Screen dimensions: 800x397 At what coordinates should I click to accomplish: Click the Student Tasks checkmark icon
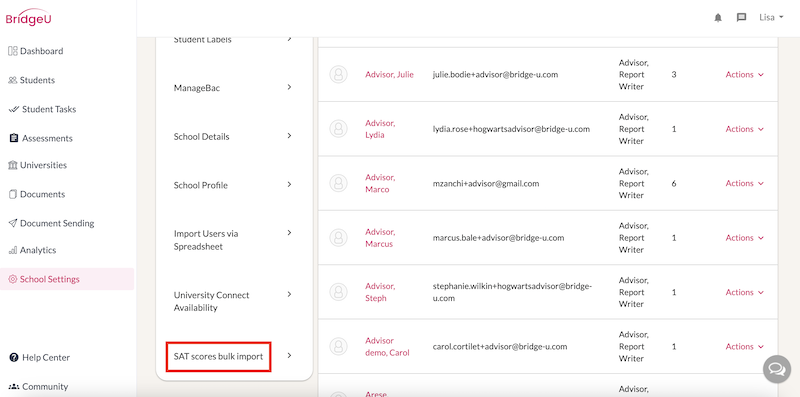pyautogui.click(x=14, y=109)
